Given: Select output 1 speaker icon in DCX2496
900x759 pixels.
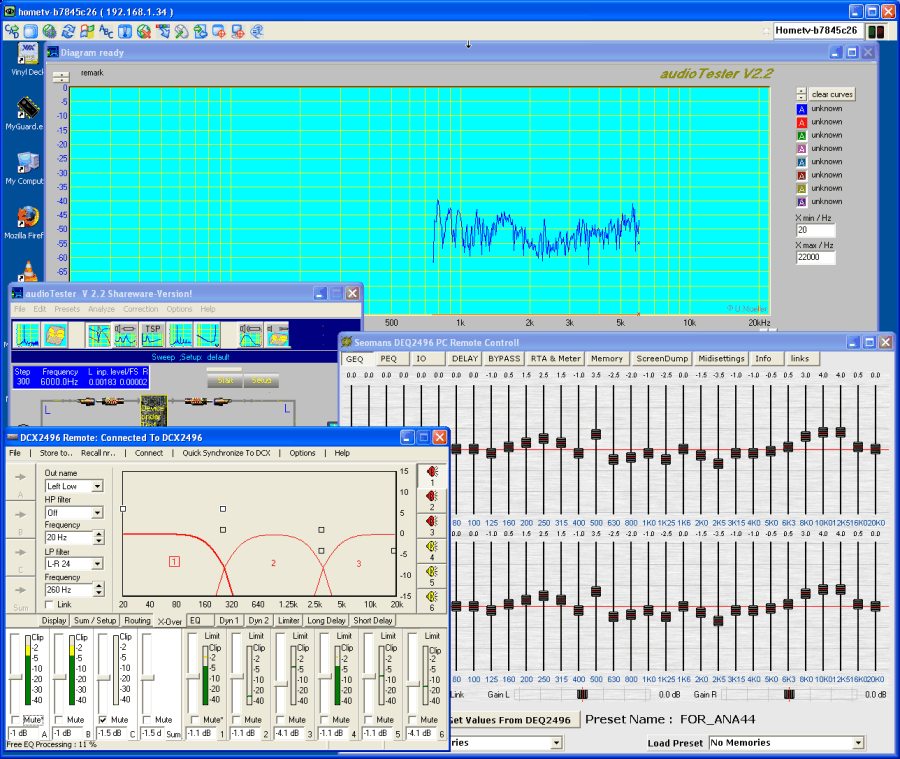Looking at the screenshot, I should tap(432, 475).
